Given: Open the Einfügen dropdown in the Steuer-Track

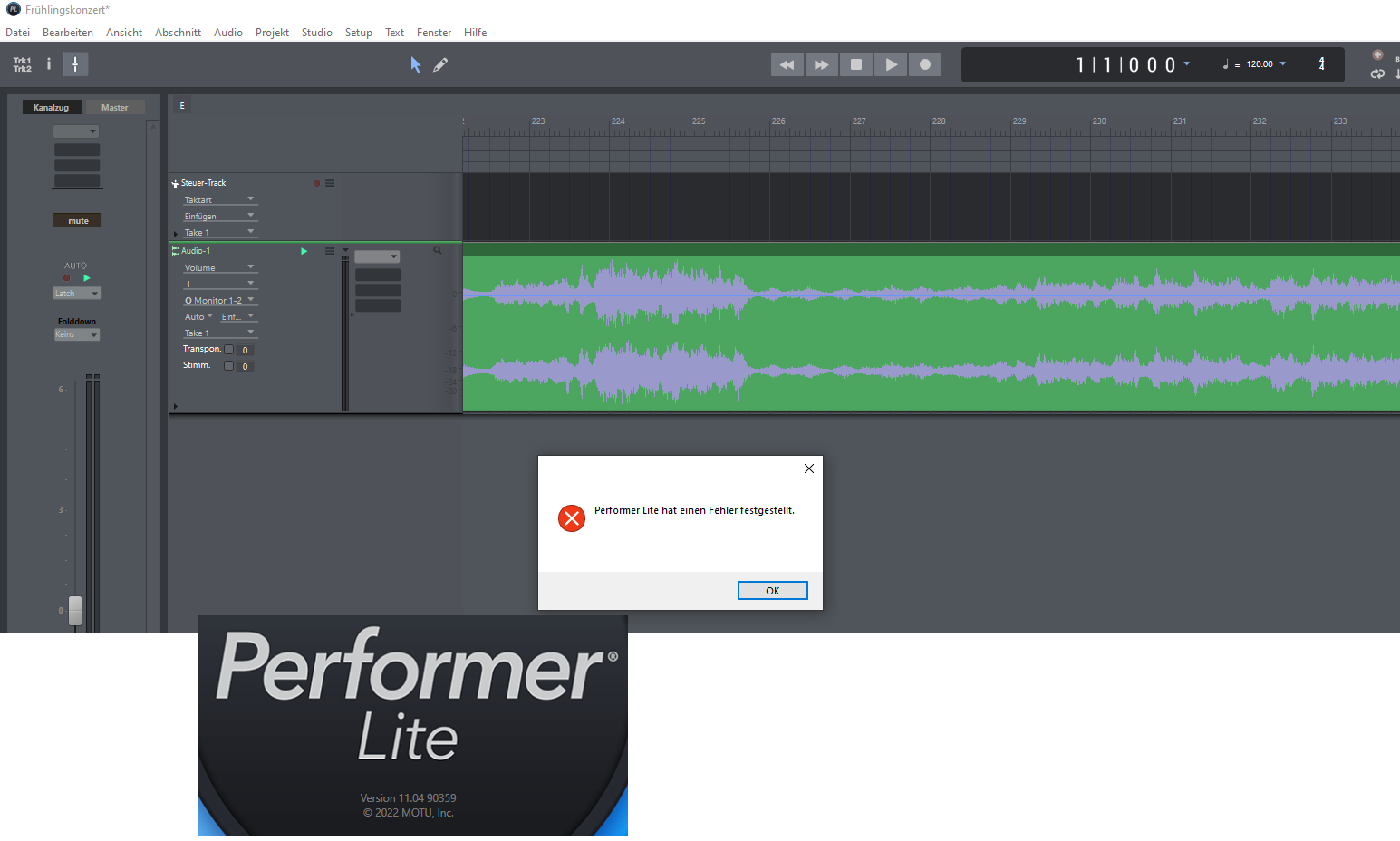Looking at the screenshot, I should tap(220, 217).
